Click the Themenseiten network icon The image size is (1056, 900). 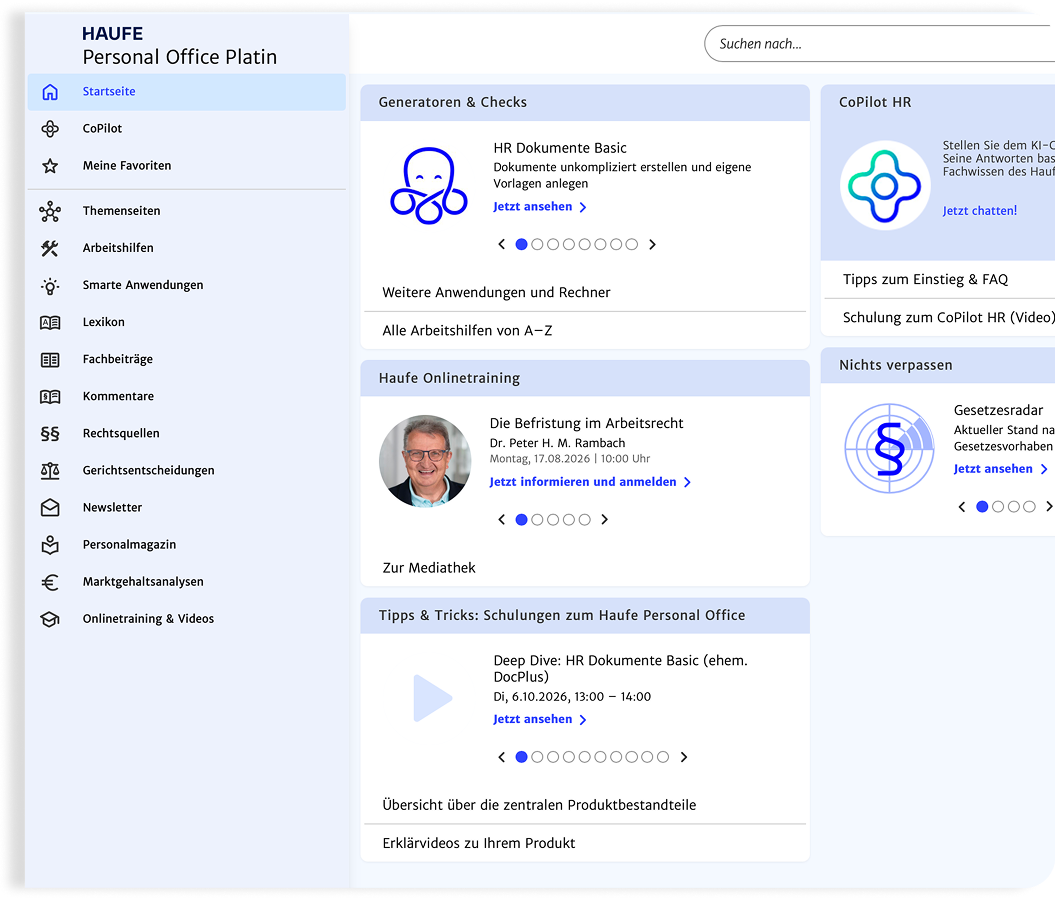tap(50, 212)
